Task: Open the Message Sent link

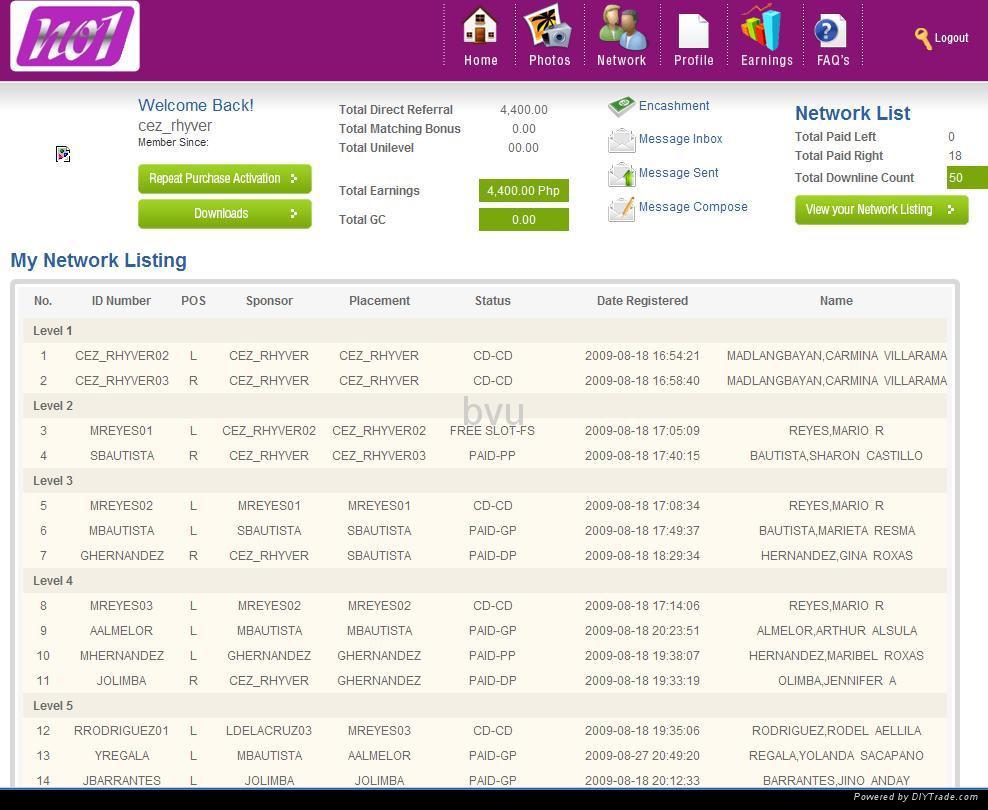Action: click(x=679, y=173)
